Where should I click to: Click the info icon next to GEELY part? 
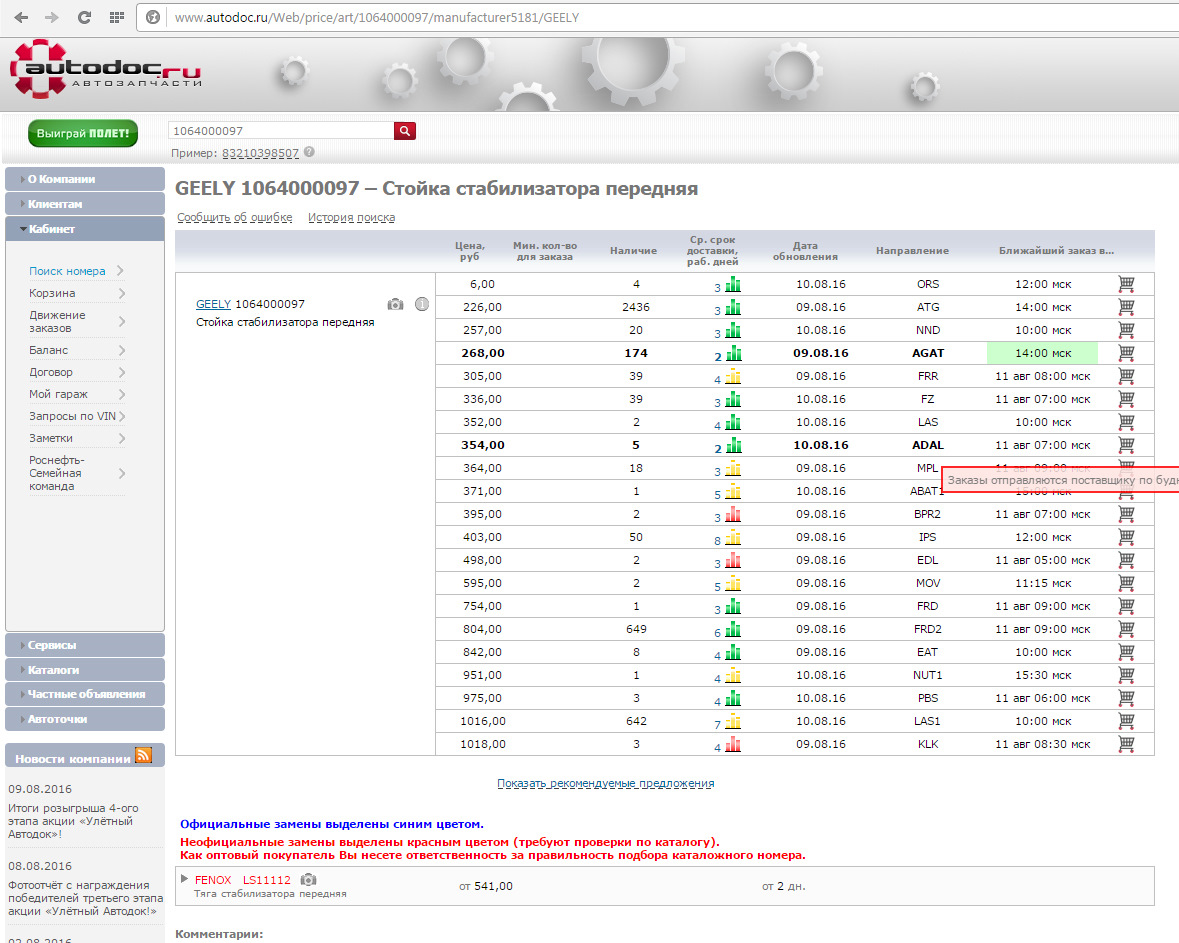point(422,304)
